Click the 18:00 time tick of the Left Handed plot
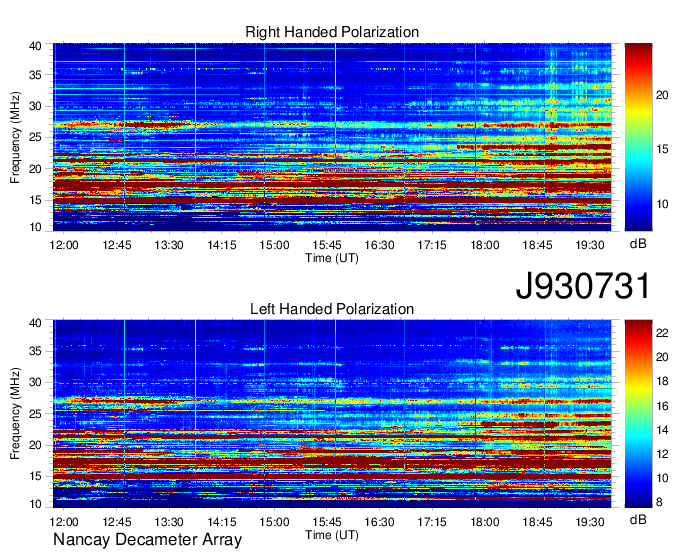 click(485, 522)
